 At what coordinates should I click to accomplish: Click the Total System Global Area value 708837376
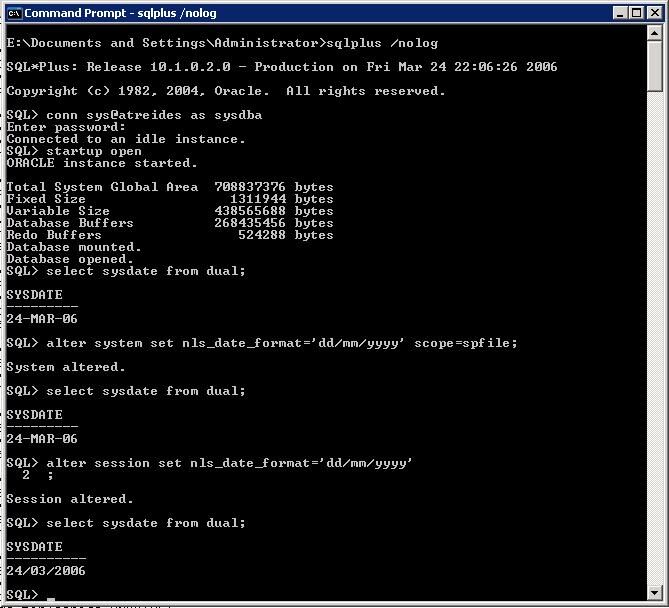[250, 187]
